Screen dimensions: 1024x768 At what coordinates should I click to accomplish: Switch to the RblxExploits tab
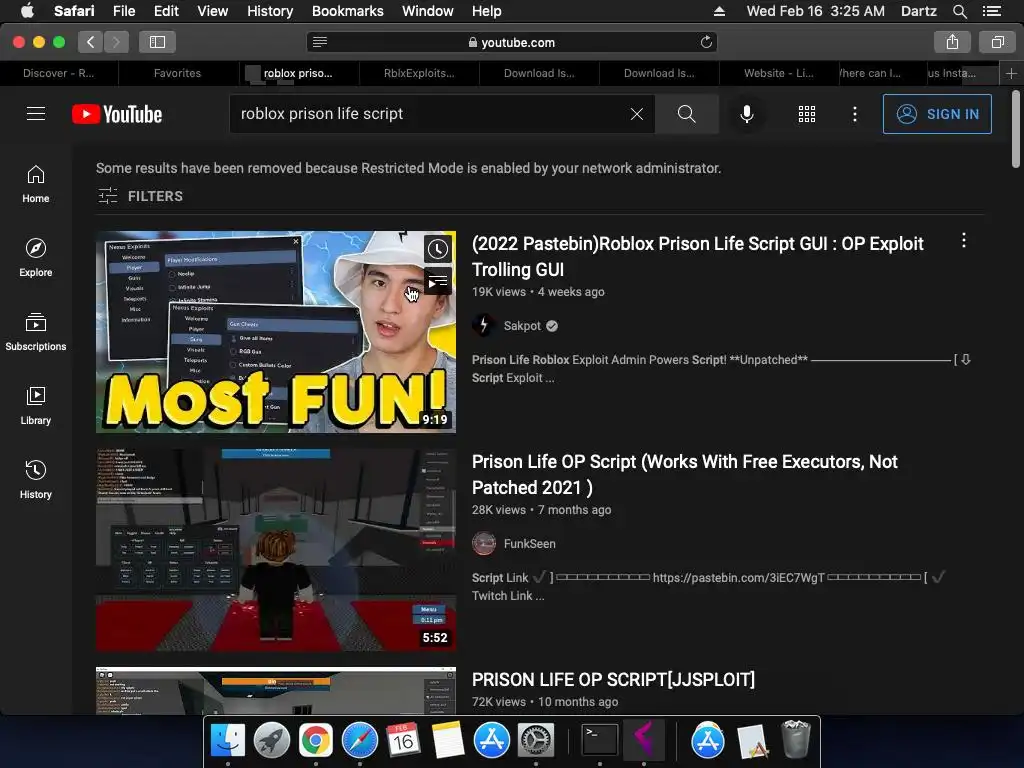pos(419,73)
